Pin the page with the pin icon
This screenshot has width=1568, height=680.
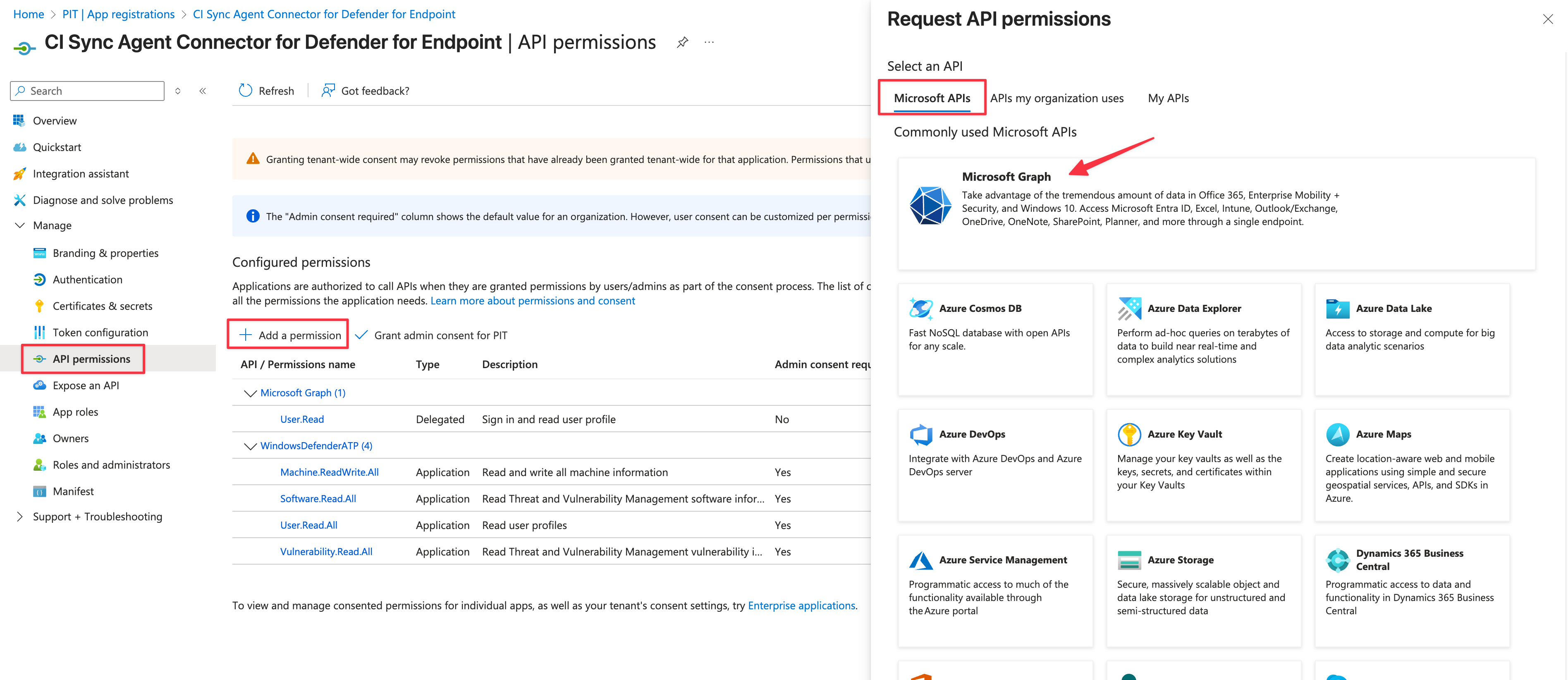(x=682, y=43)
